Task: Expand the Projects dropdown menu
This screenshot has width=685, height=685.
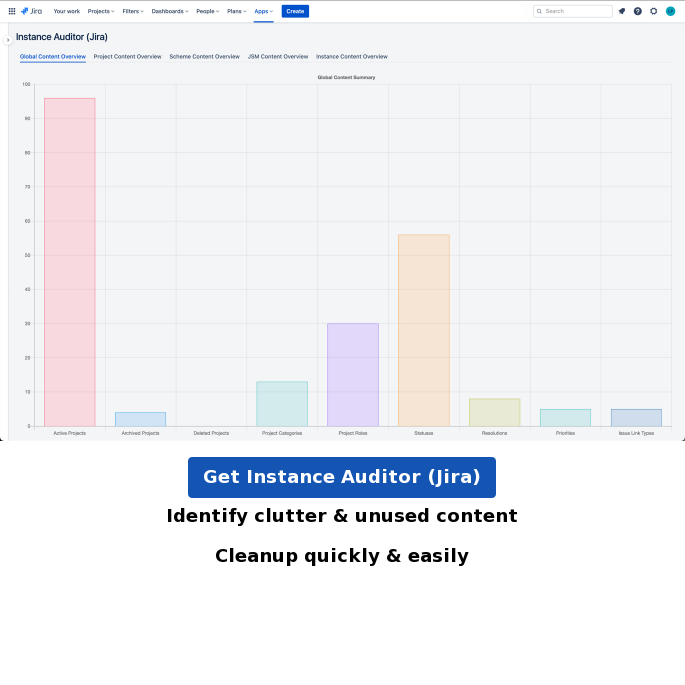Action: point(100,11)
